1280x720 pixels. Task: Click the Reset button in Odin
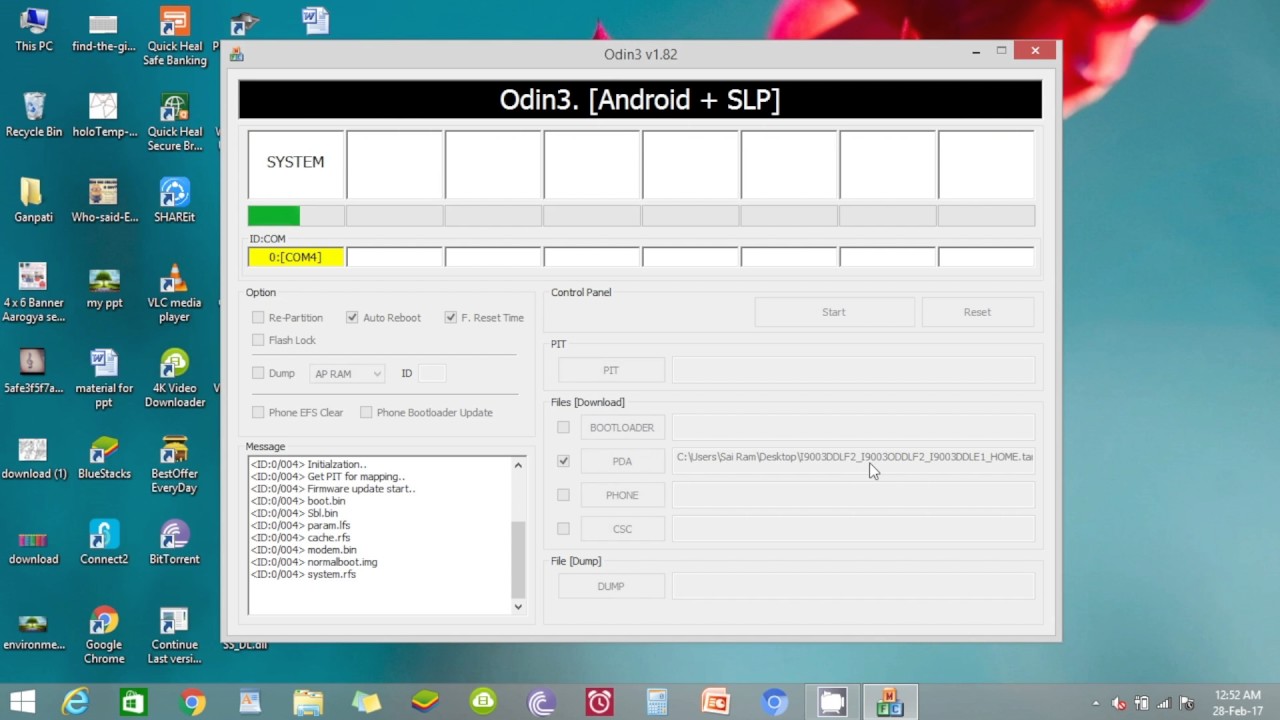point(977,312)
